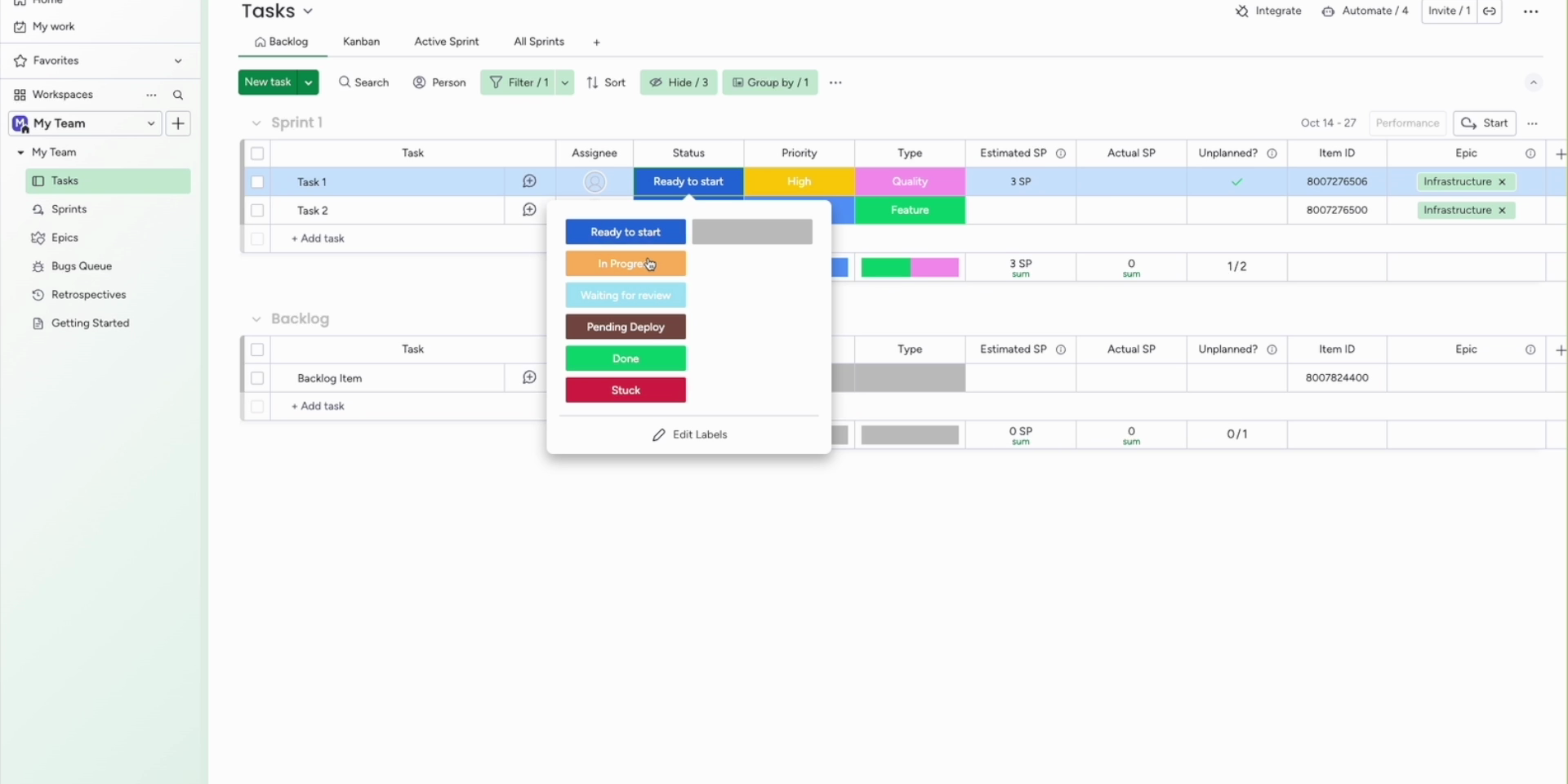Open the Active Sprint tab
The height and width of the screenshot is (784, 1568).
(446, 42)
